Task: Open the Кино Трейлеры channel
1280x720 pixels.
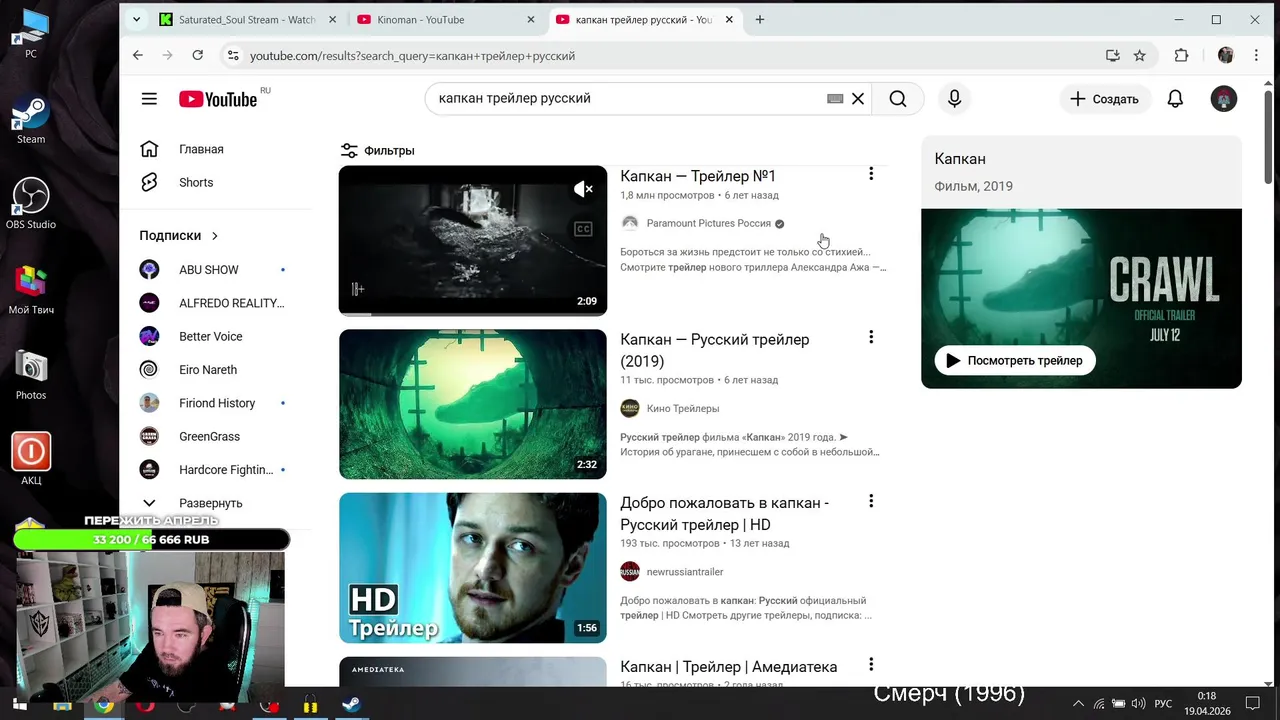Action: coord(683,408)
